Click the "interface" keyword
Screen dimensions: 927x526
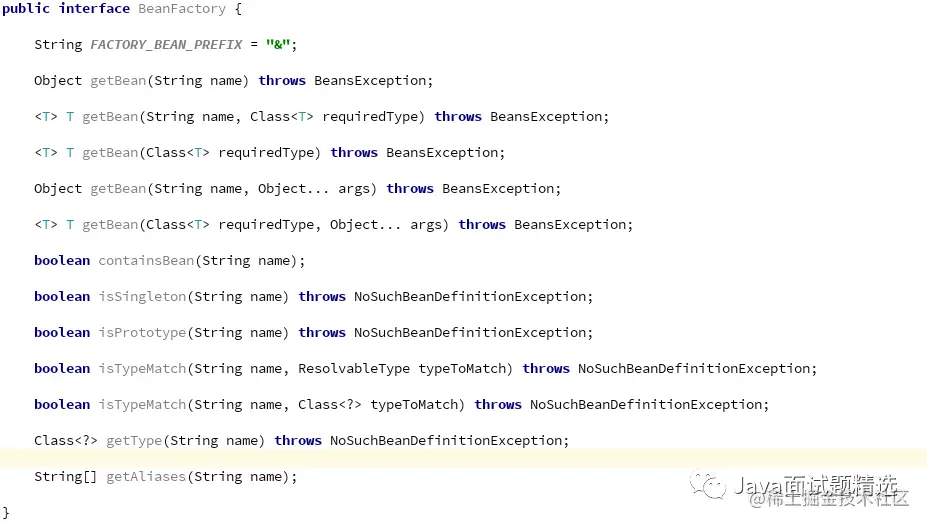click(94, 9)
